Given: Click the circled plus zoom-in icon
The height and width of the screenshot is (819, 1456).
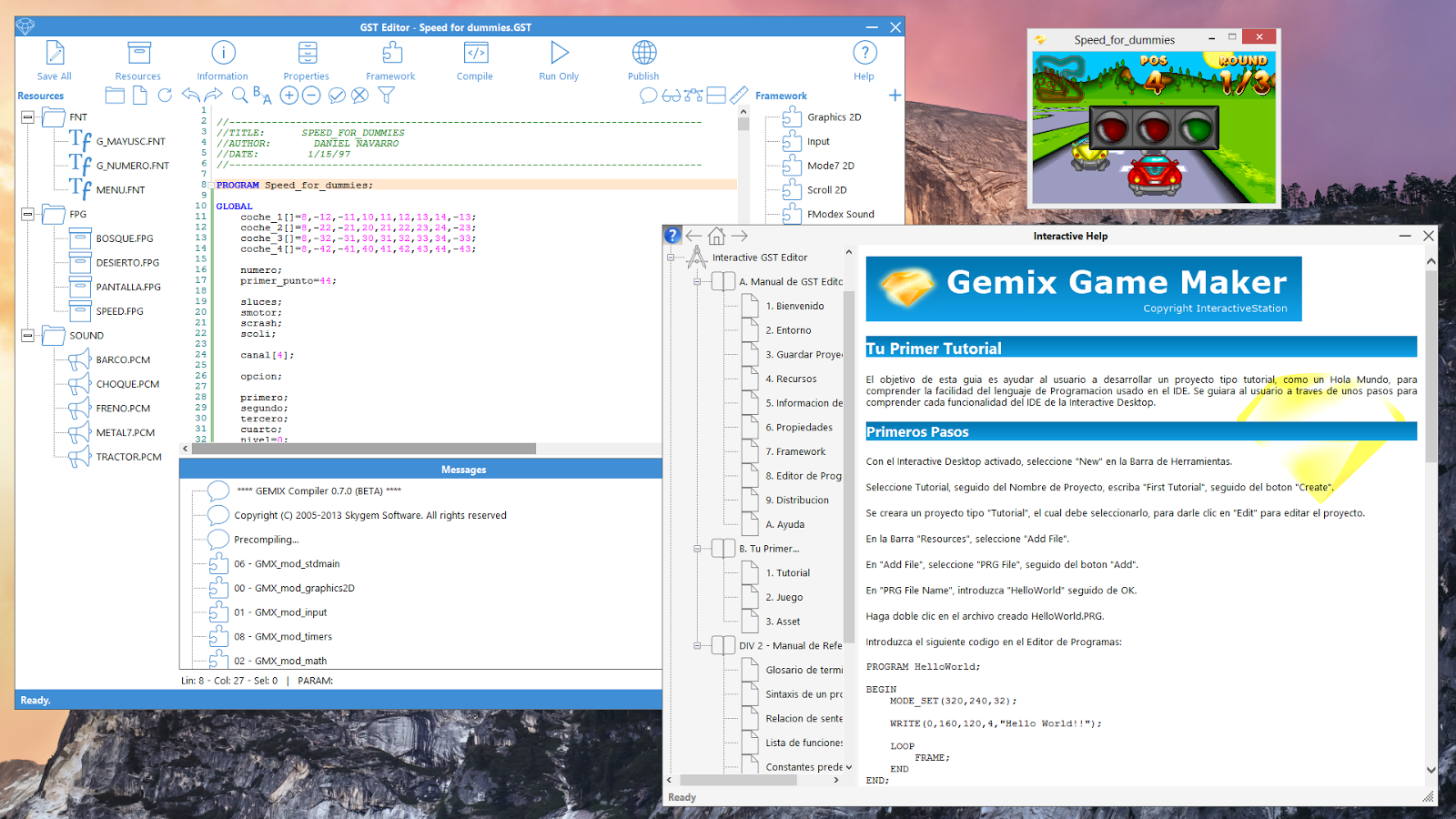Looking at the screenshot, I should coord(289,95).
